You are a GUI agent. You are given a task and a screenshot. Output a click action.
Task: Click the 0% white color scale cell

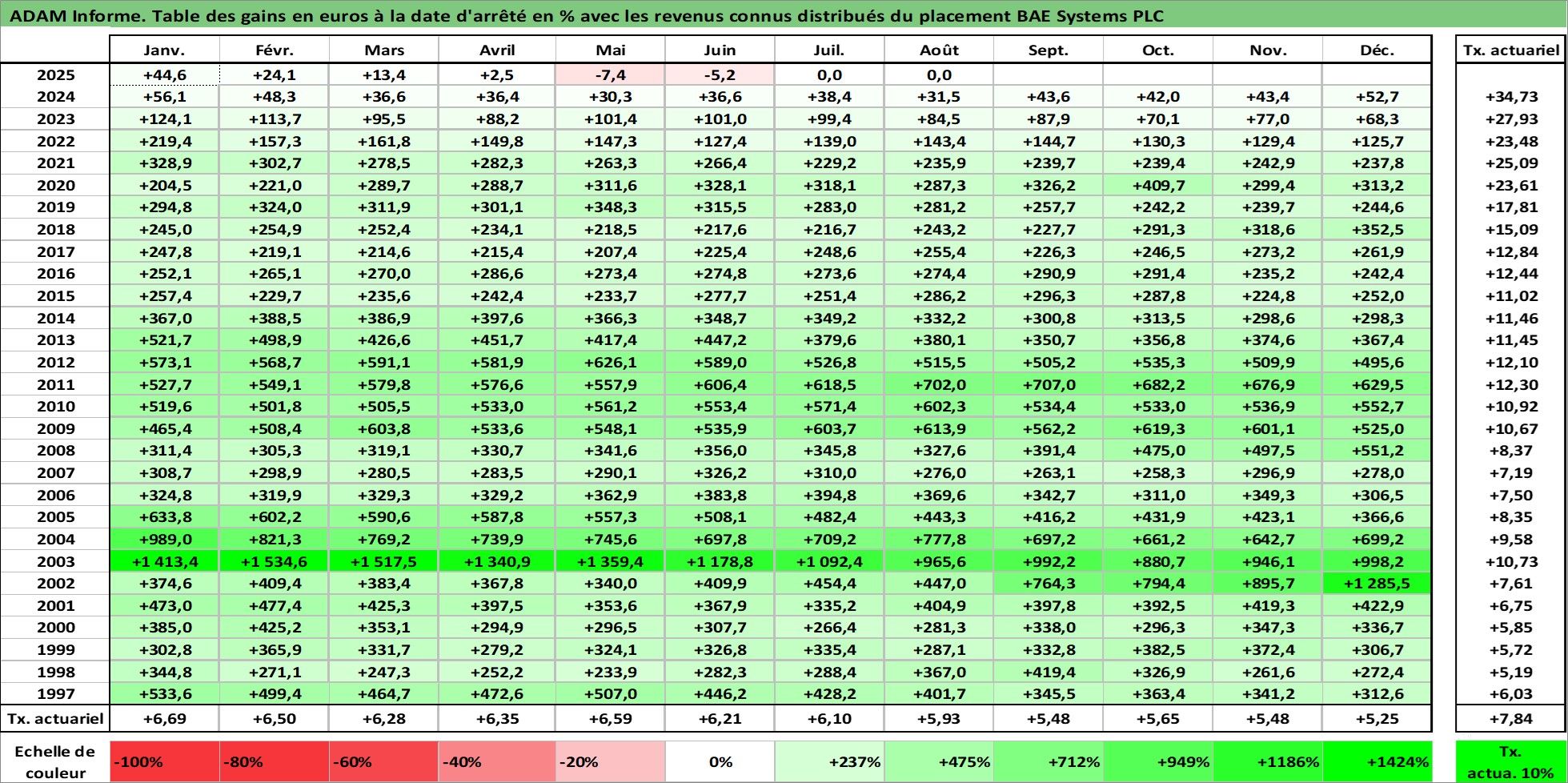point(720,762)
